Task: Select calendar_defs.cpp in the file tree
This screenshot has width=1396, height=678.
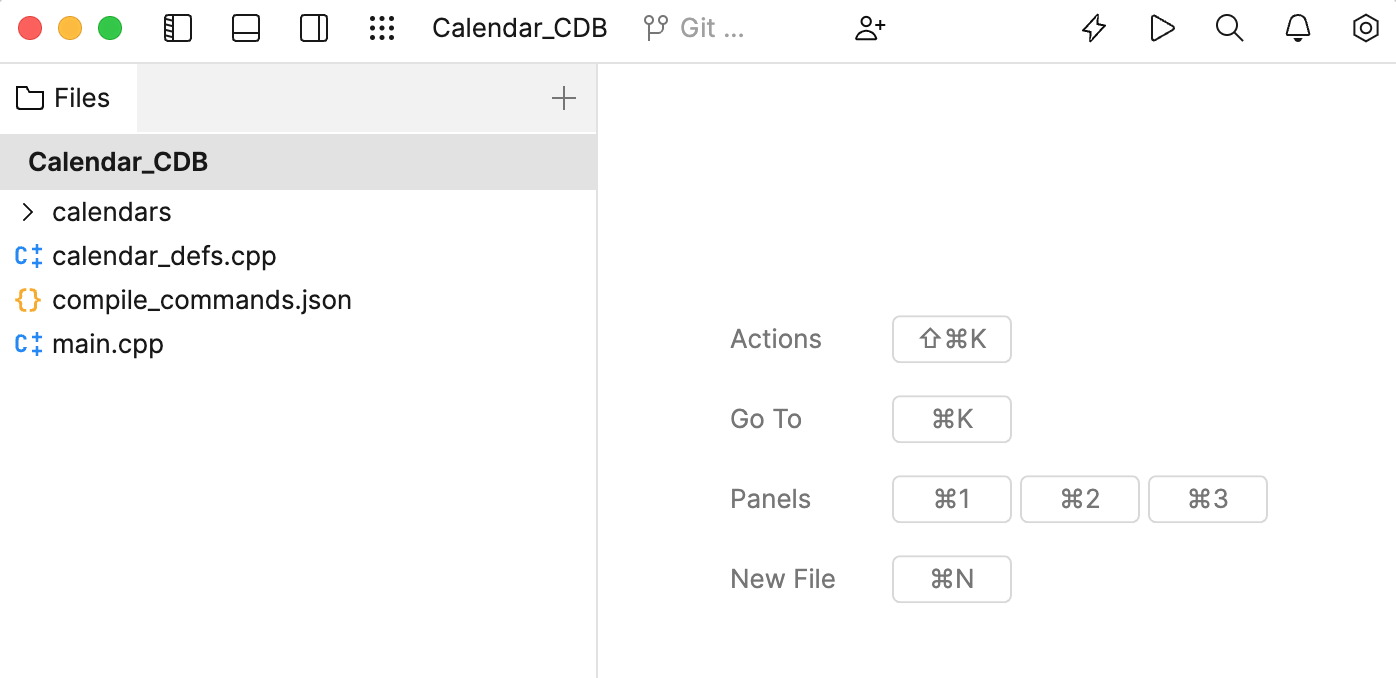Action: click(x=164, y=256)
